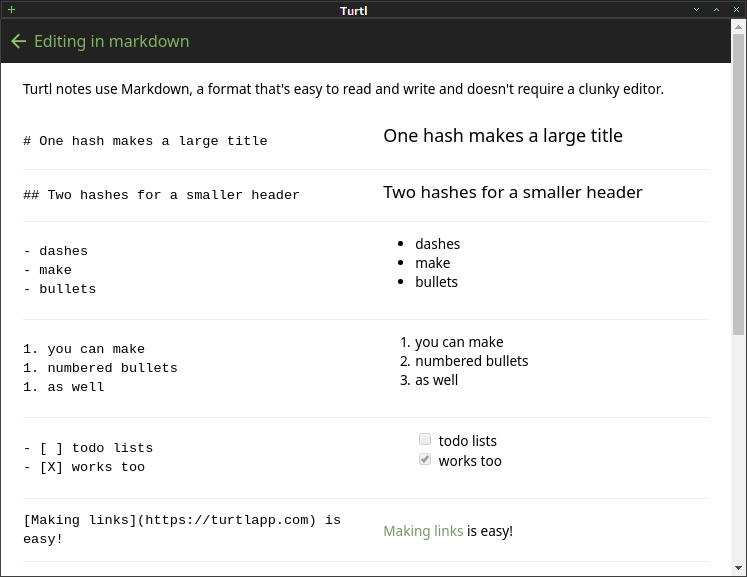747x577 pixels.
Task: Click the window roll-up chevron icon
Action: pyautogui.click(x=717, y=10)
